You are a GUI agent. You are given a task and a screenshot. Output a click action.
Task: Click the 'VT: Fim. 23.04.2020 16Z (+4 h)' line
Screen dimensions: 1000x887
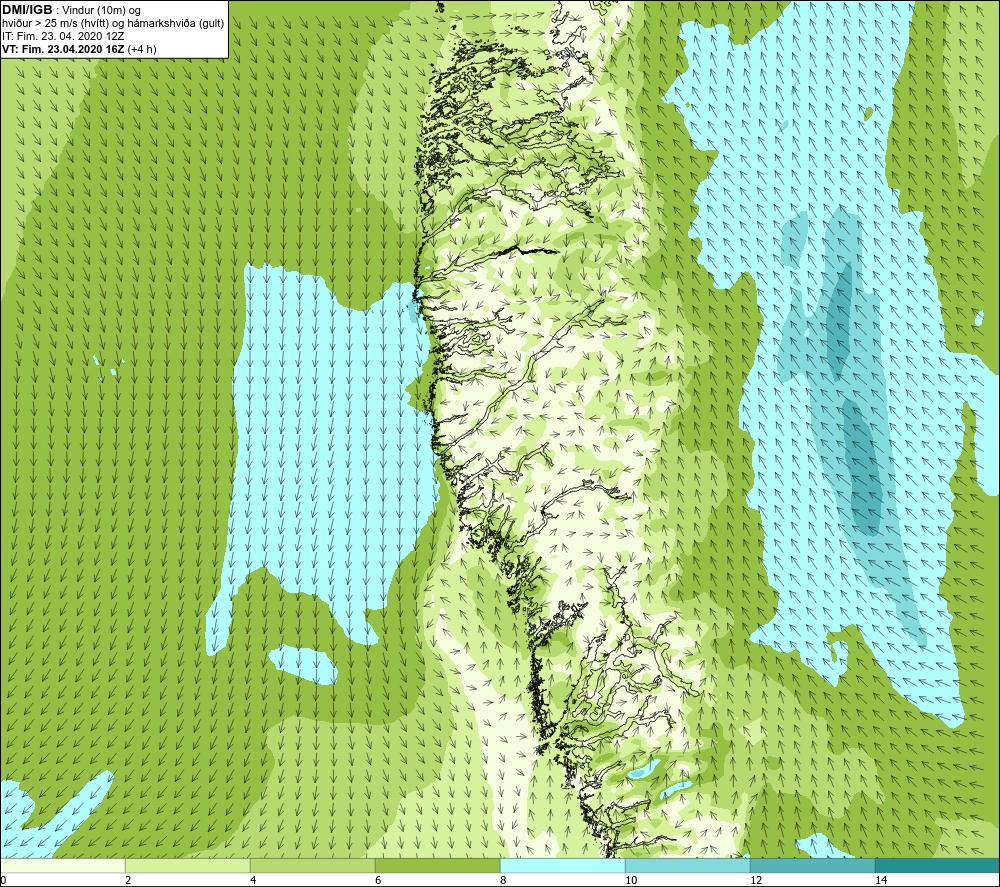pos(79,49)
